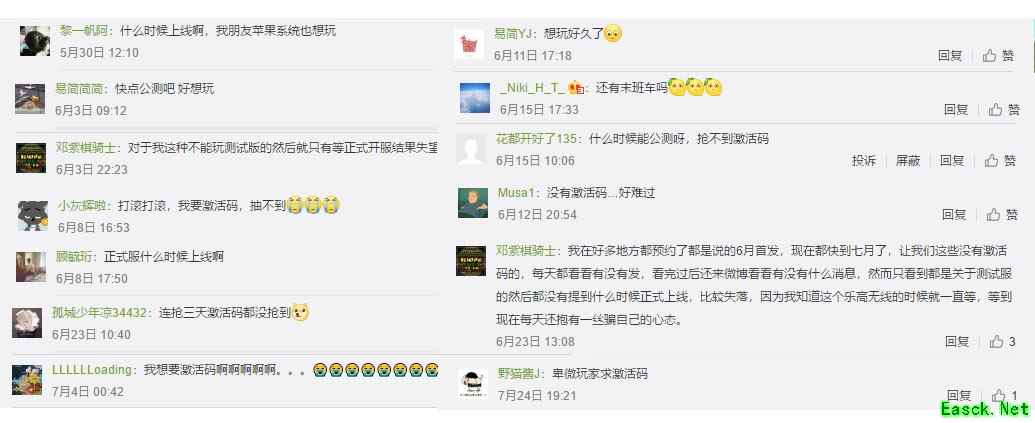
Task: Open username link 小灰辉啦
Action: point(81,206)
